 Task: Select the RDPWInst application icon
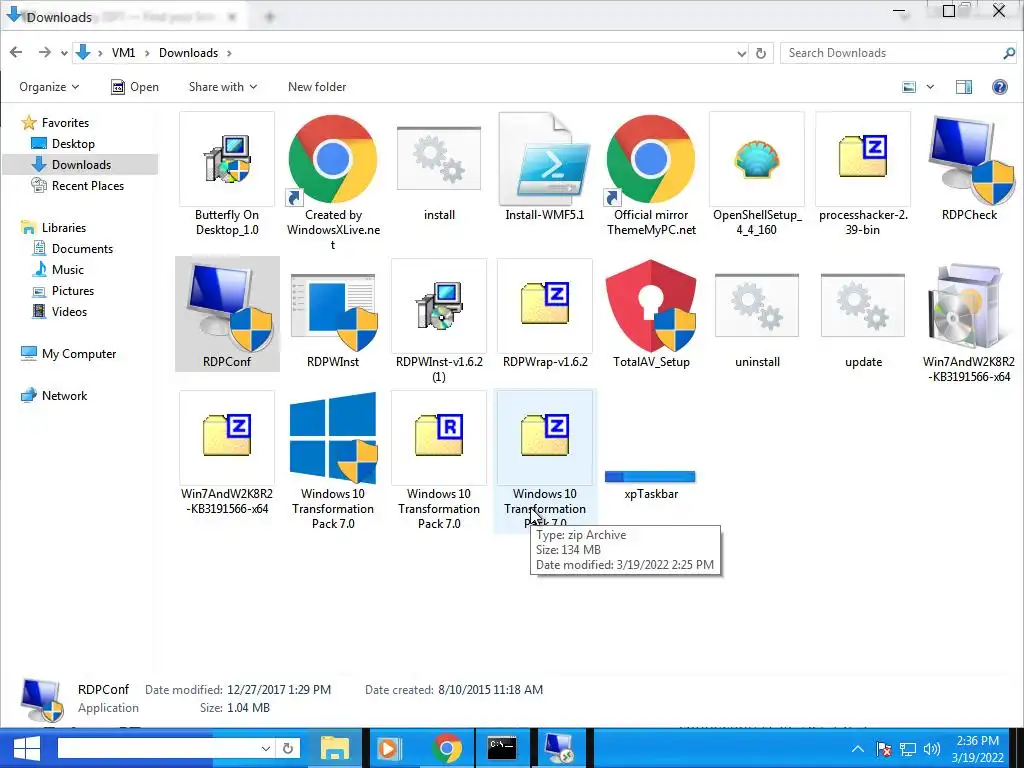tap(333, 312)
